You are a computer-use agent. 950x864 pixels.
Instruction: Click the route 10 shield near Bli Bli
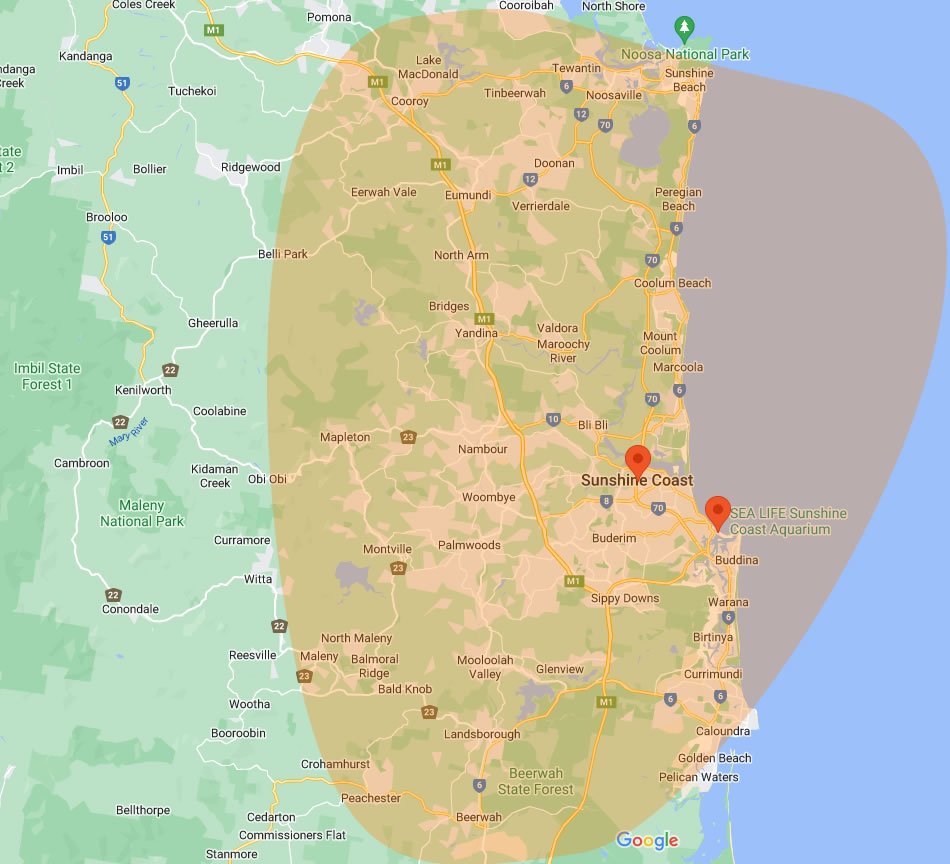[553, 419]
